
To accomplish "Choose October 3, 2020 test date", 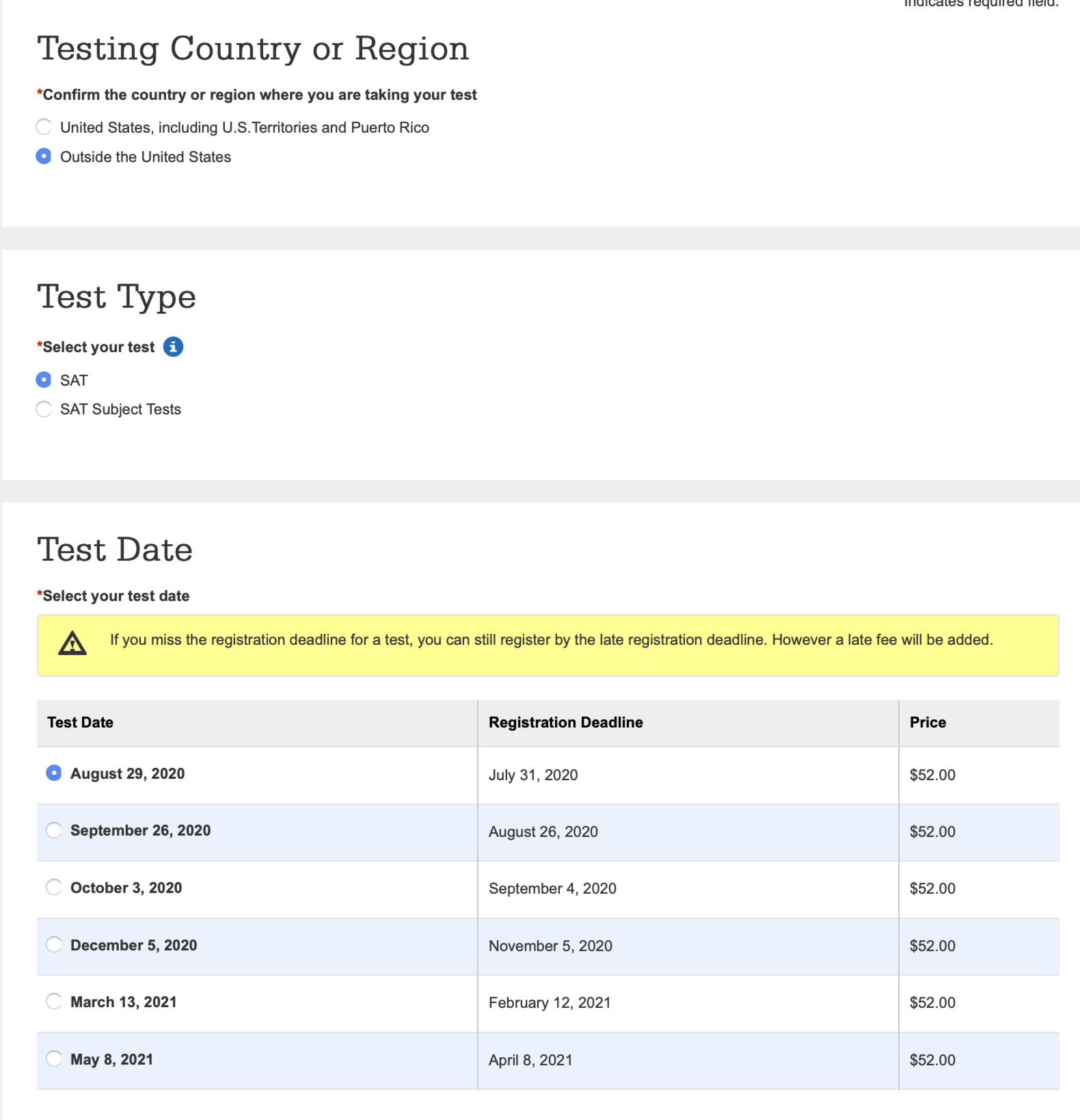I will (x=54, y=887).
